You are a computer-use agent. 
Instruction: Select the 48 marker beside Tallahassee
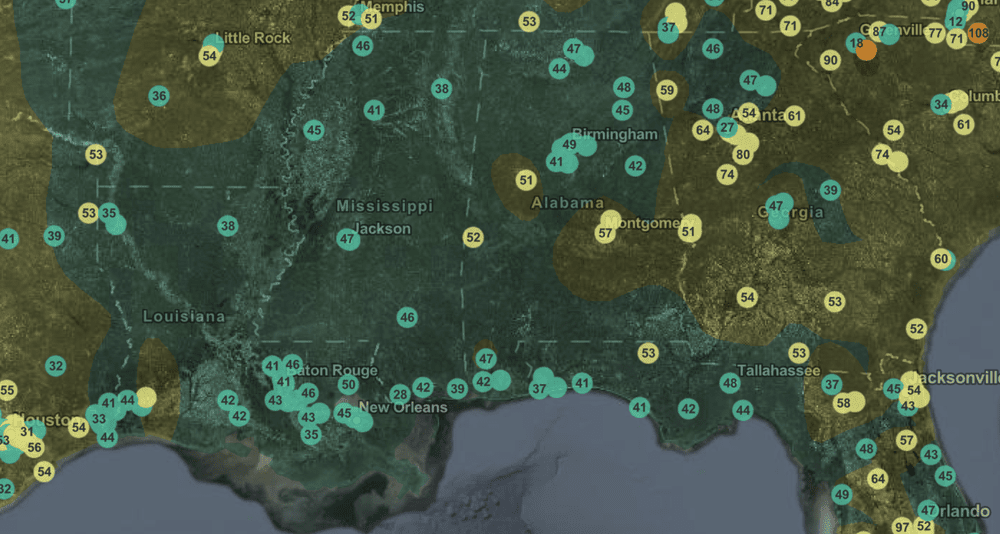tap(730, 383)
